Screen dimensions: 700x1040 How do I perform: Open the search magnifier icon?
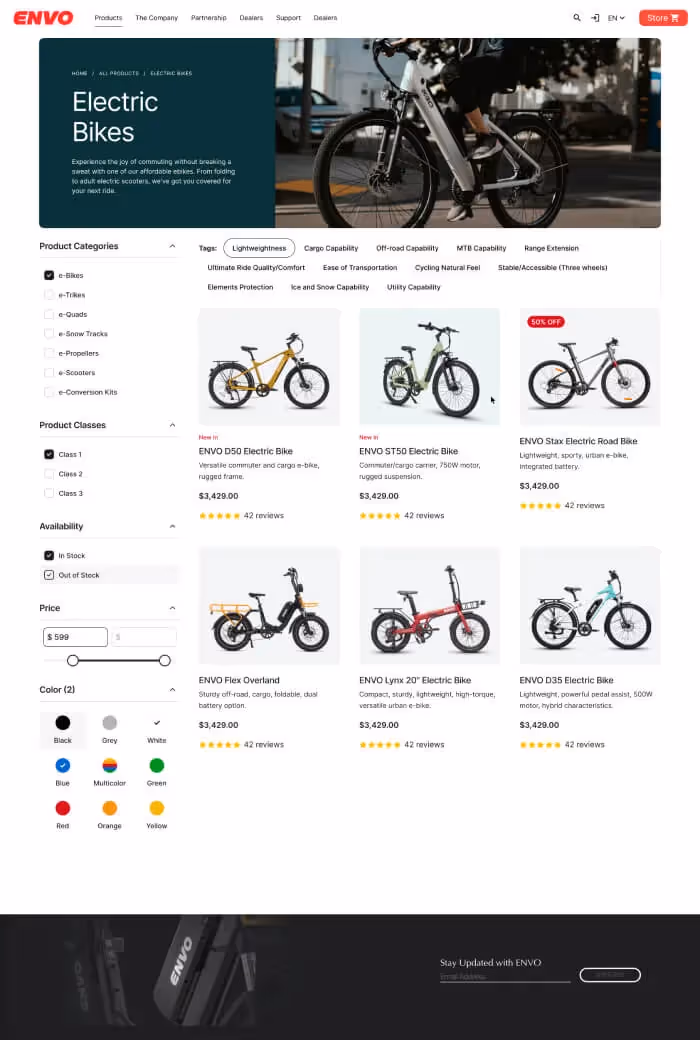(x=577, y=18)
